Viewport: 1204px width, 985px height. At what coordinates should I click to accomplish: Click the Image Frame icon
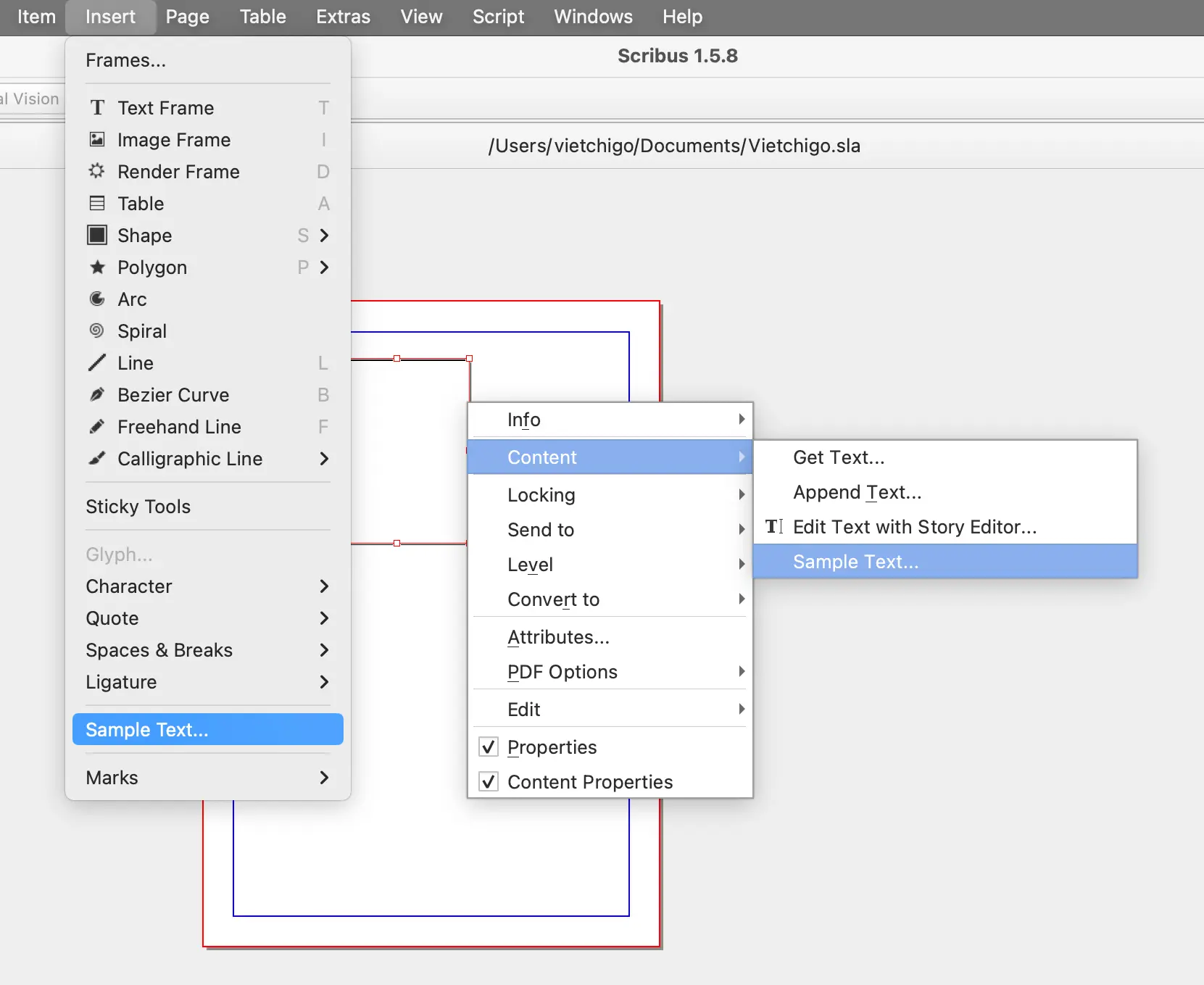(97, 139)
